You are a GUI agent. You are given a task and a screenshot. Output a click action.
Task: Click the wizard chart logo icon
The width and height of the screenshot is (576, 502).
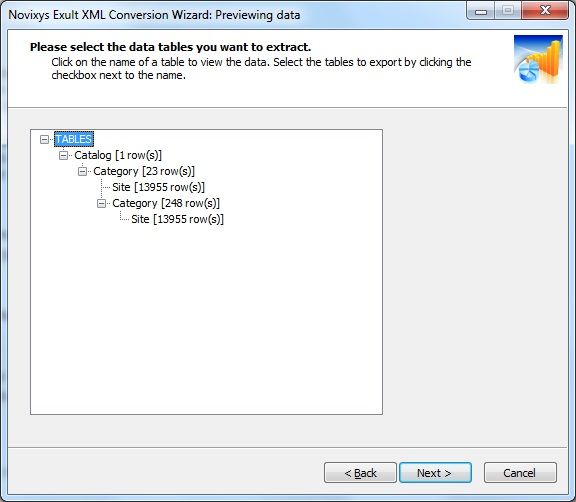click(x=538, y=59)
